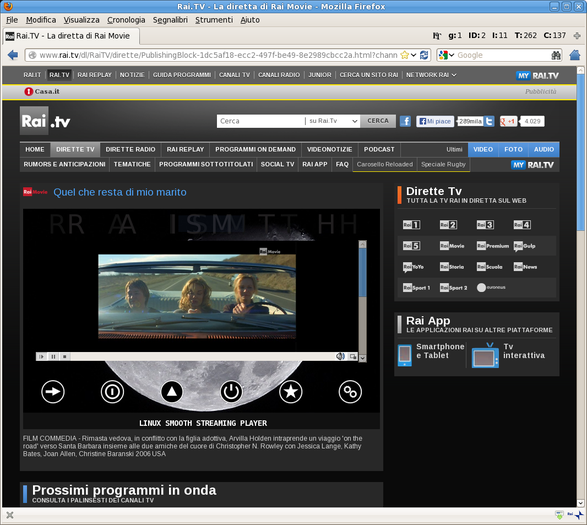Stop the embedded video player
Image resolution: width=587 pixels, height=525 pixels.
pos(64,356)
